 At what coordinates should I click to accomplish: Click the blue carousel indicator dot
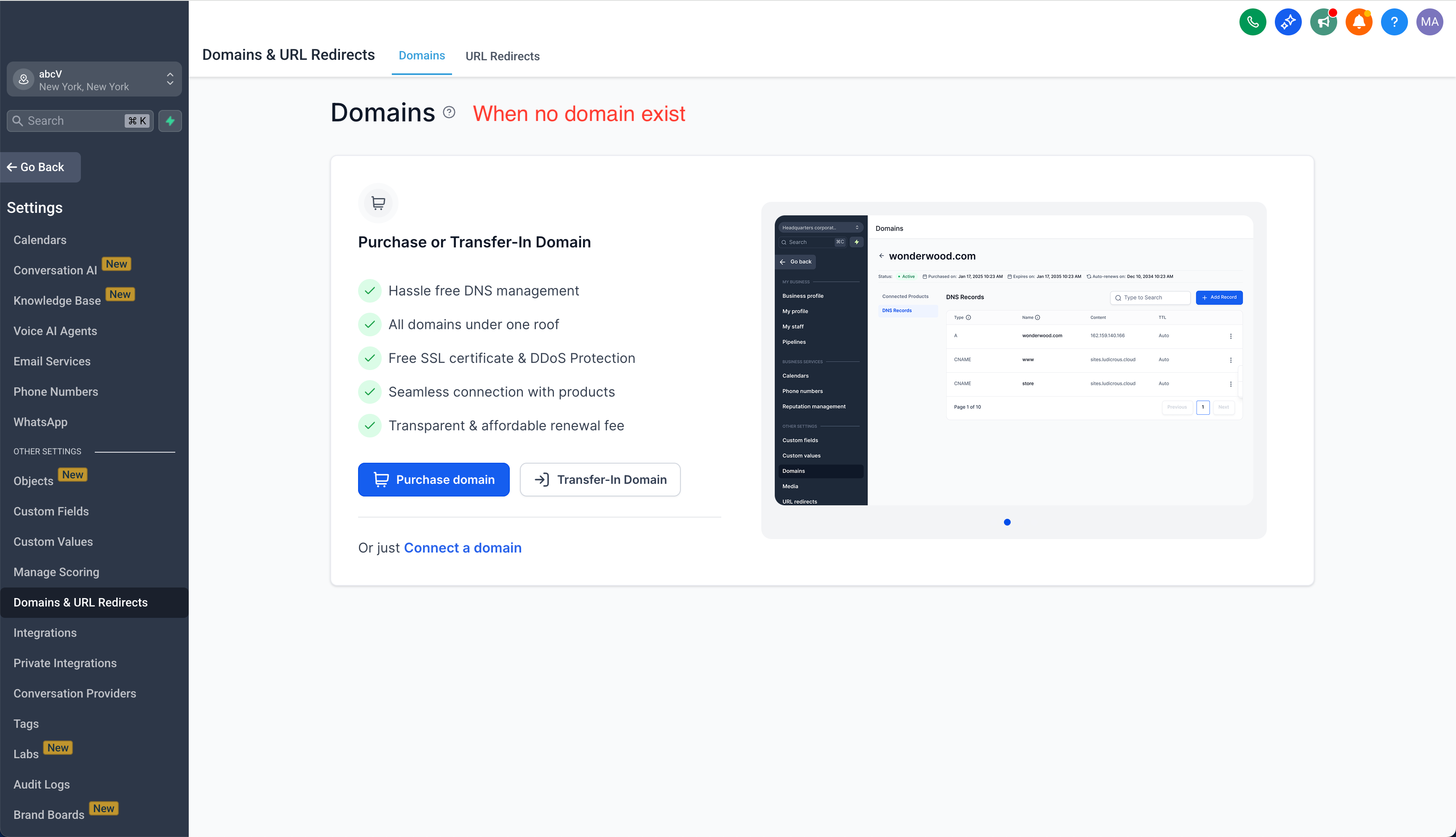click(x=1006, y=522)
